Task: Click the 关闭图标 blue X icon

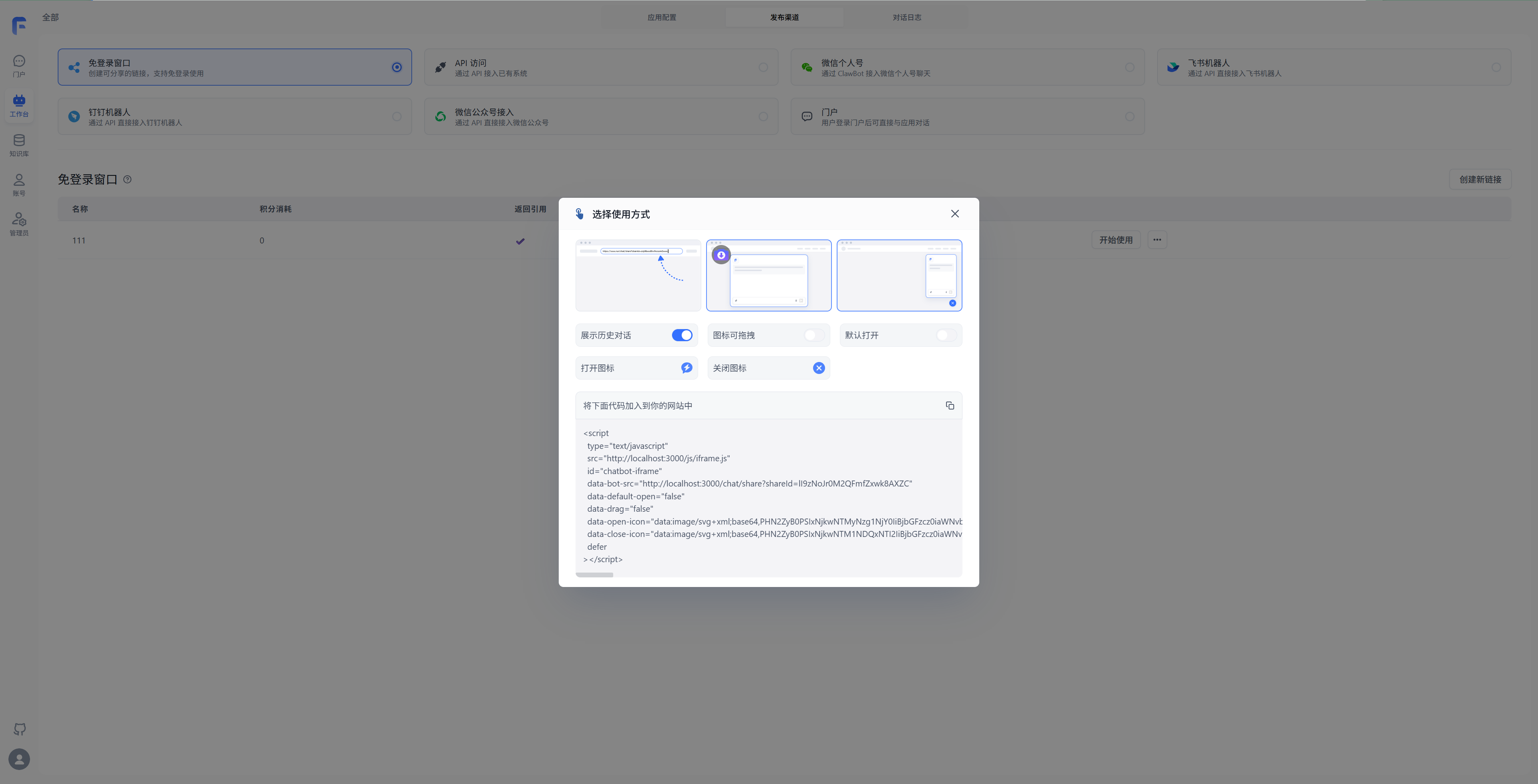Action: click(x=819, y=368)
